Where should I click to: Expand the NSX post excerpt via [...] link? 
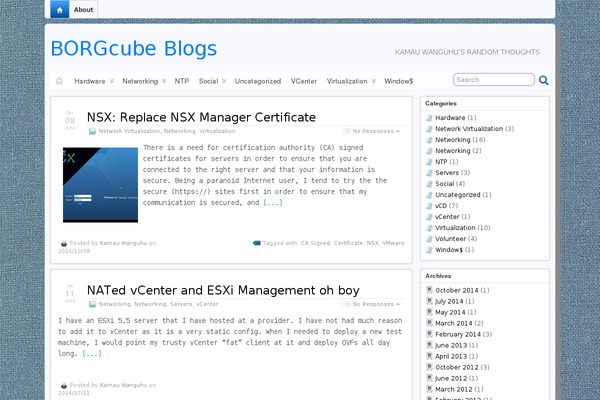pos(273,202)
